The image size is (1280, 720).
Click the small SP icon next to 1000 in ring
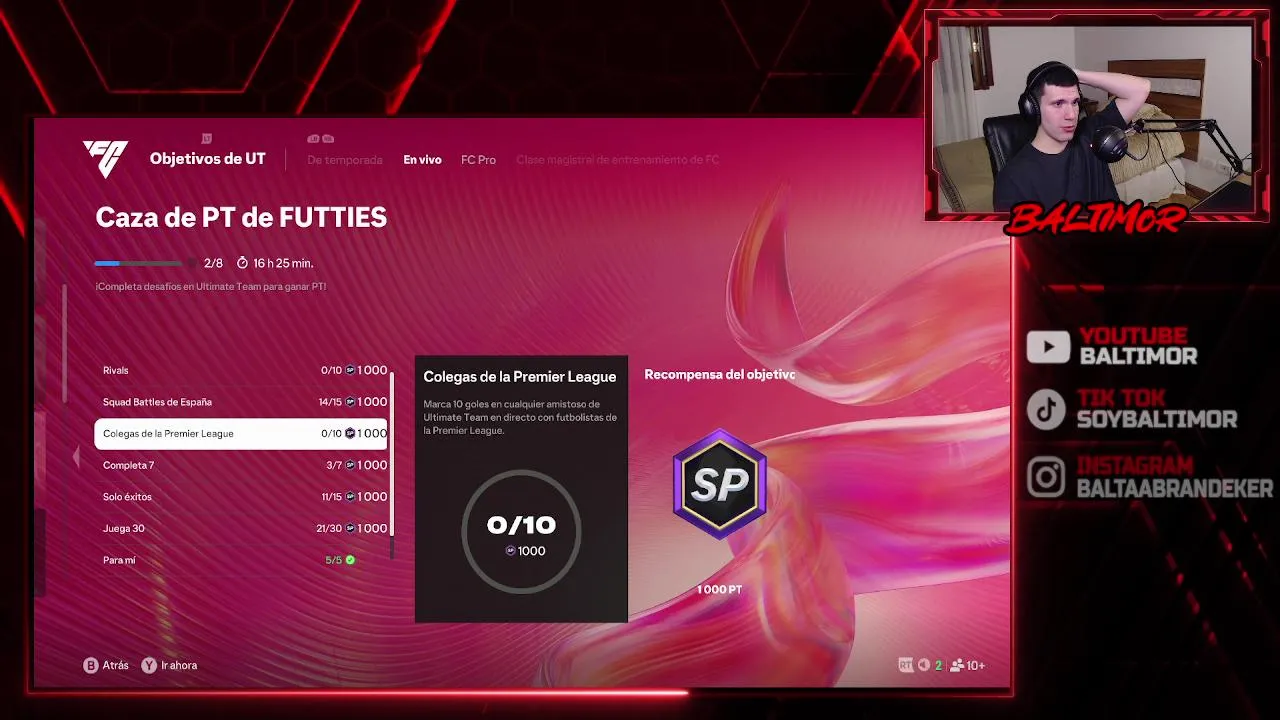pyautogui.click(x=510, y=551)
